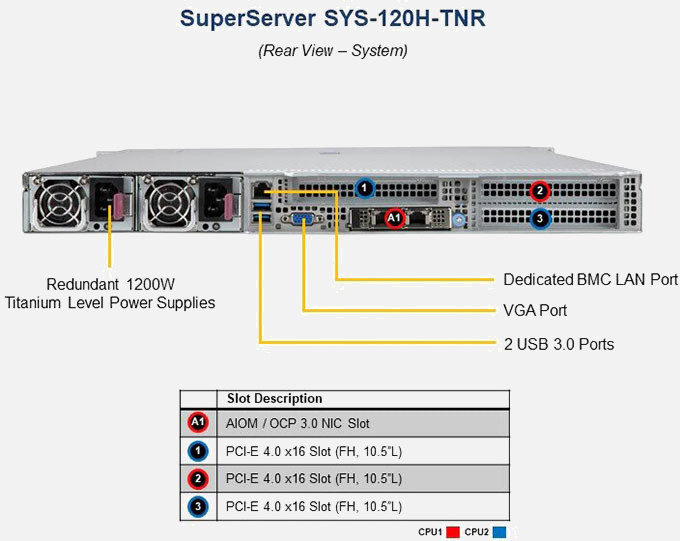Click the left power supply socket
Viewport: 680px width, 541px height.
[x=105, y=202]
